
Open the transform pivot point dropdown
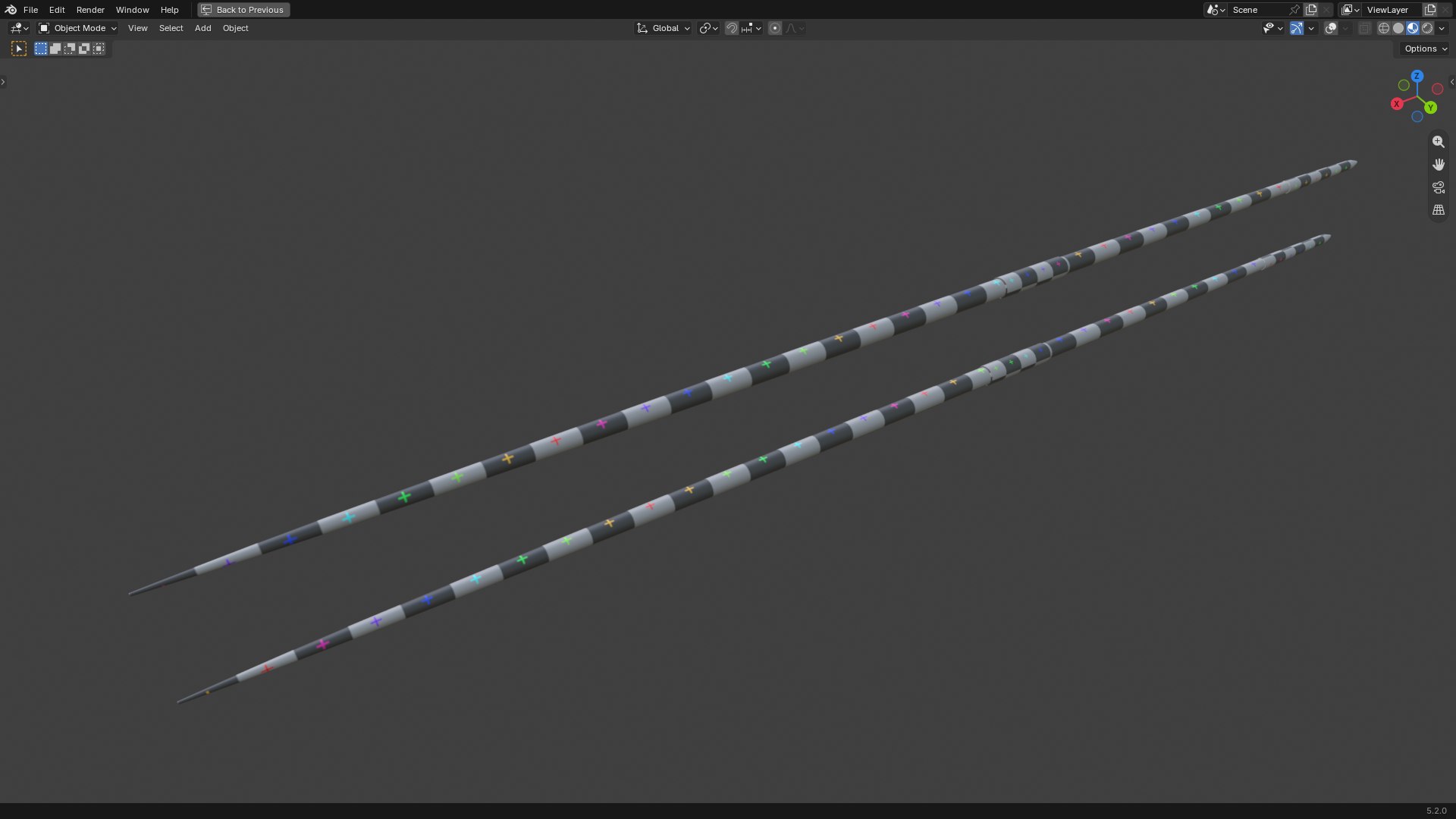pos(708,28)
